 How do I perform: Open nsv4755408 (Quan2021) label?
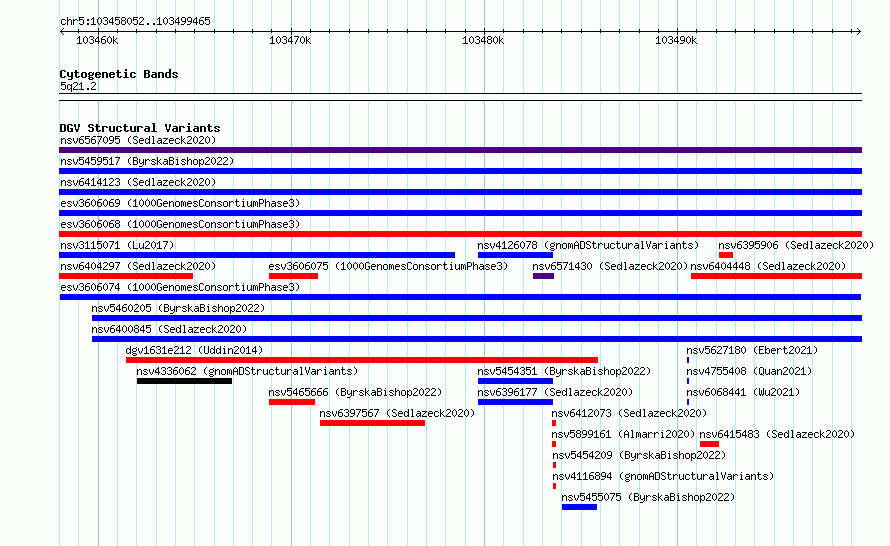coord(749,371)
